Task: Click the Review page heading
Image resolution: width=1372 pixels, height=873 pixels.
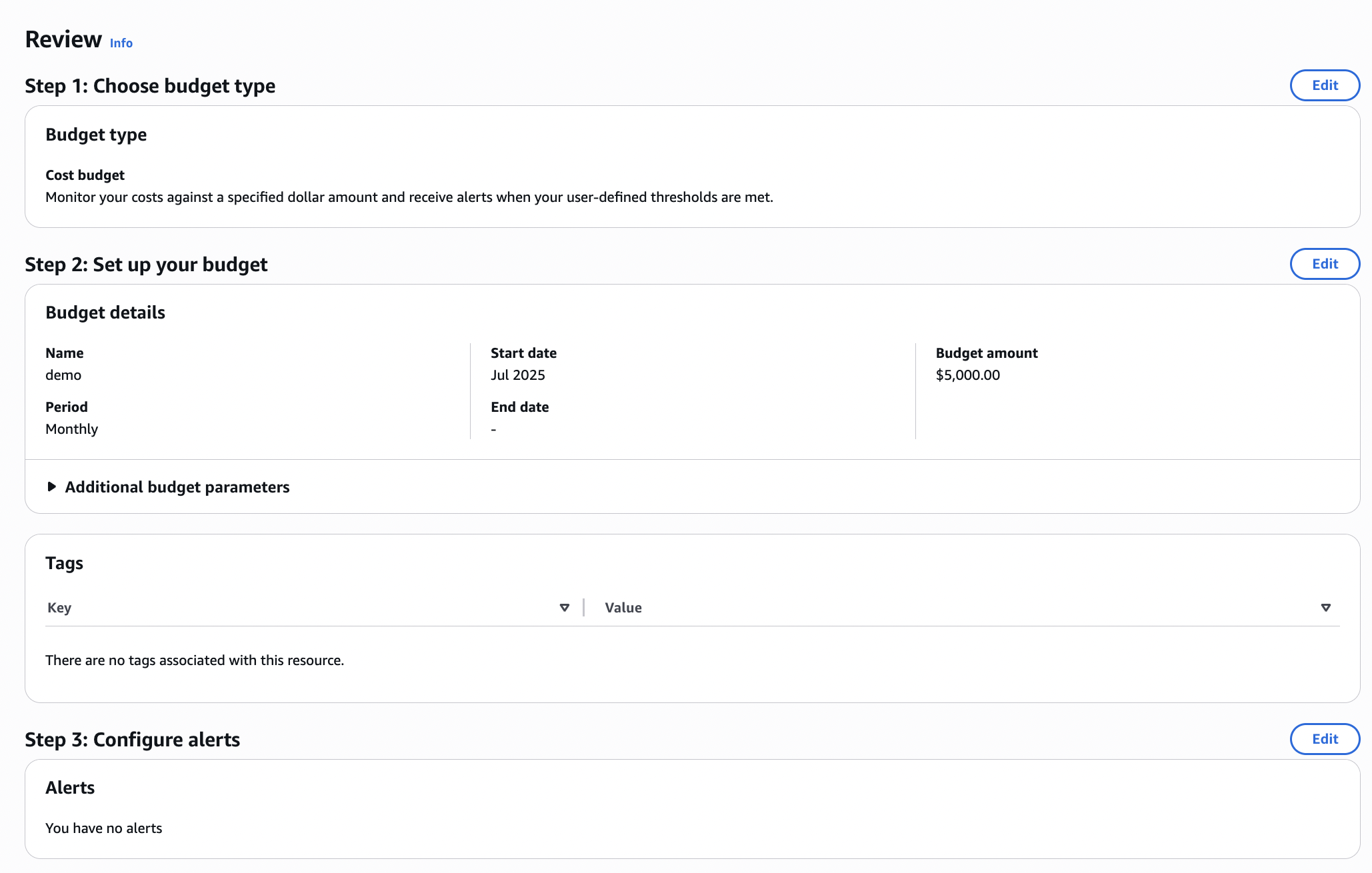Action: pyautogui.click(x=63, y=39)
